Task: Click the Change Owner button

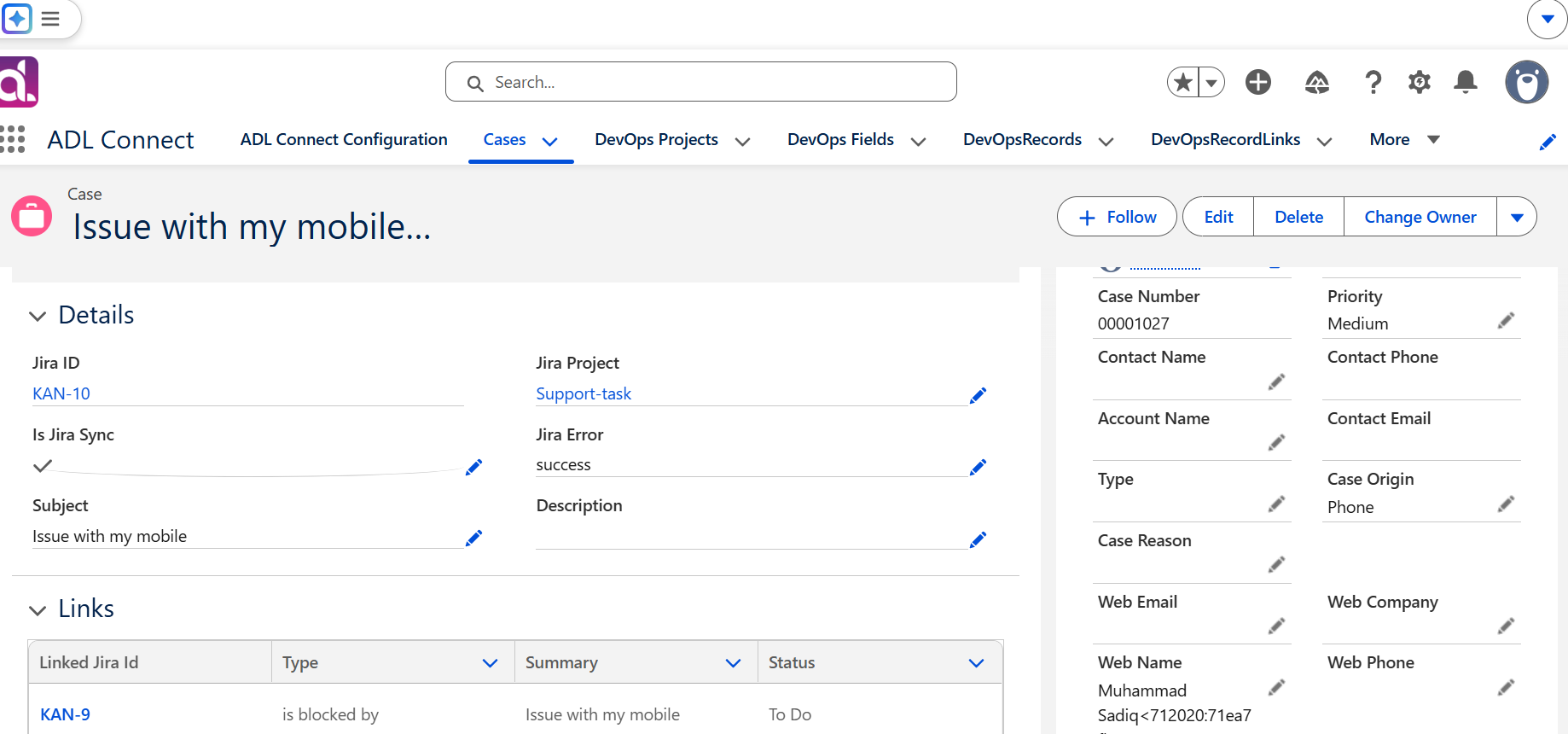Action: point(1420,217)
